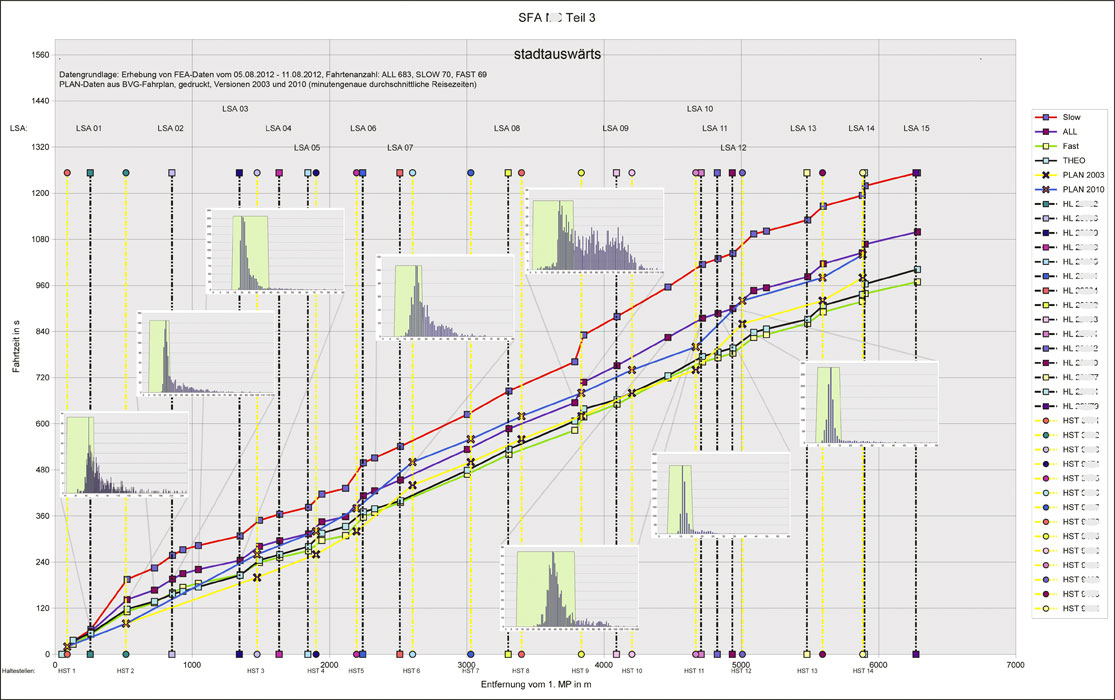The image size is (1115, 700).
Task: Click the 1560 y-axis tick value
Action: (41, 55)
